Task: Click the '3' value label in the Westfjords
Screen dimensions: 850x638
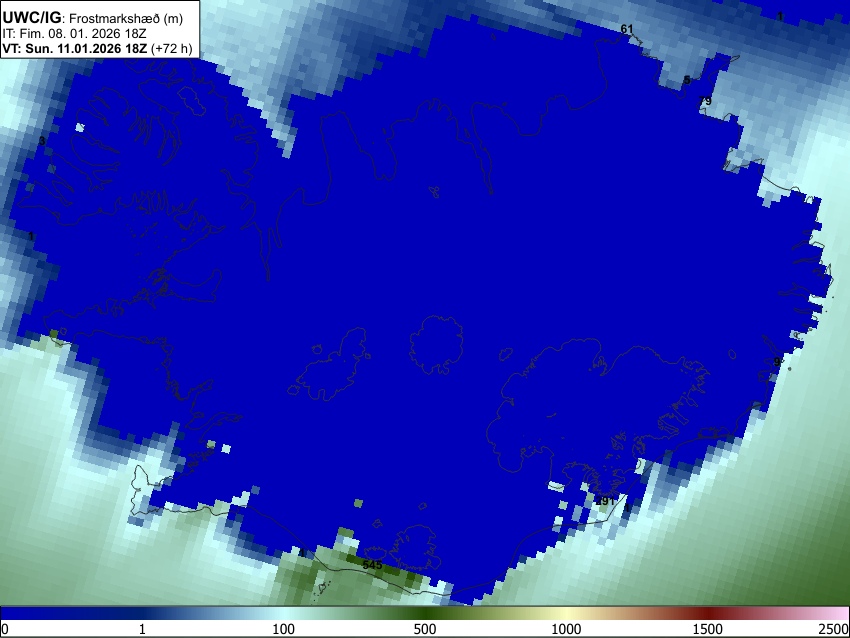Action: coord(42,141)
